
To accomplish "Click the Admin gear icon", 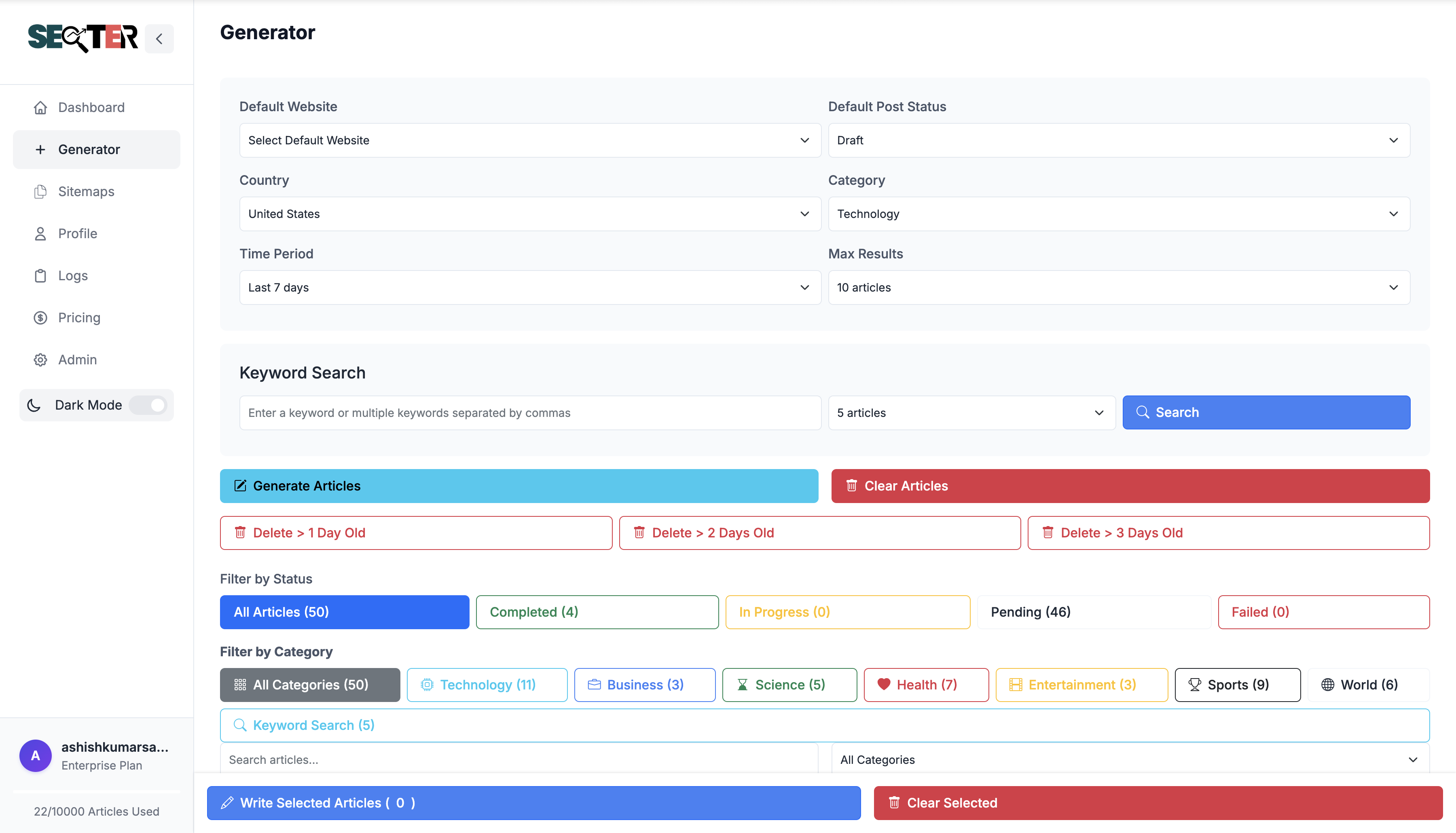I will point(40,360).
